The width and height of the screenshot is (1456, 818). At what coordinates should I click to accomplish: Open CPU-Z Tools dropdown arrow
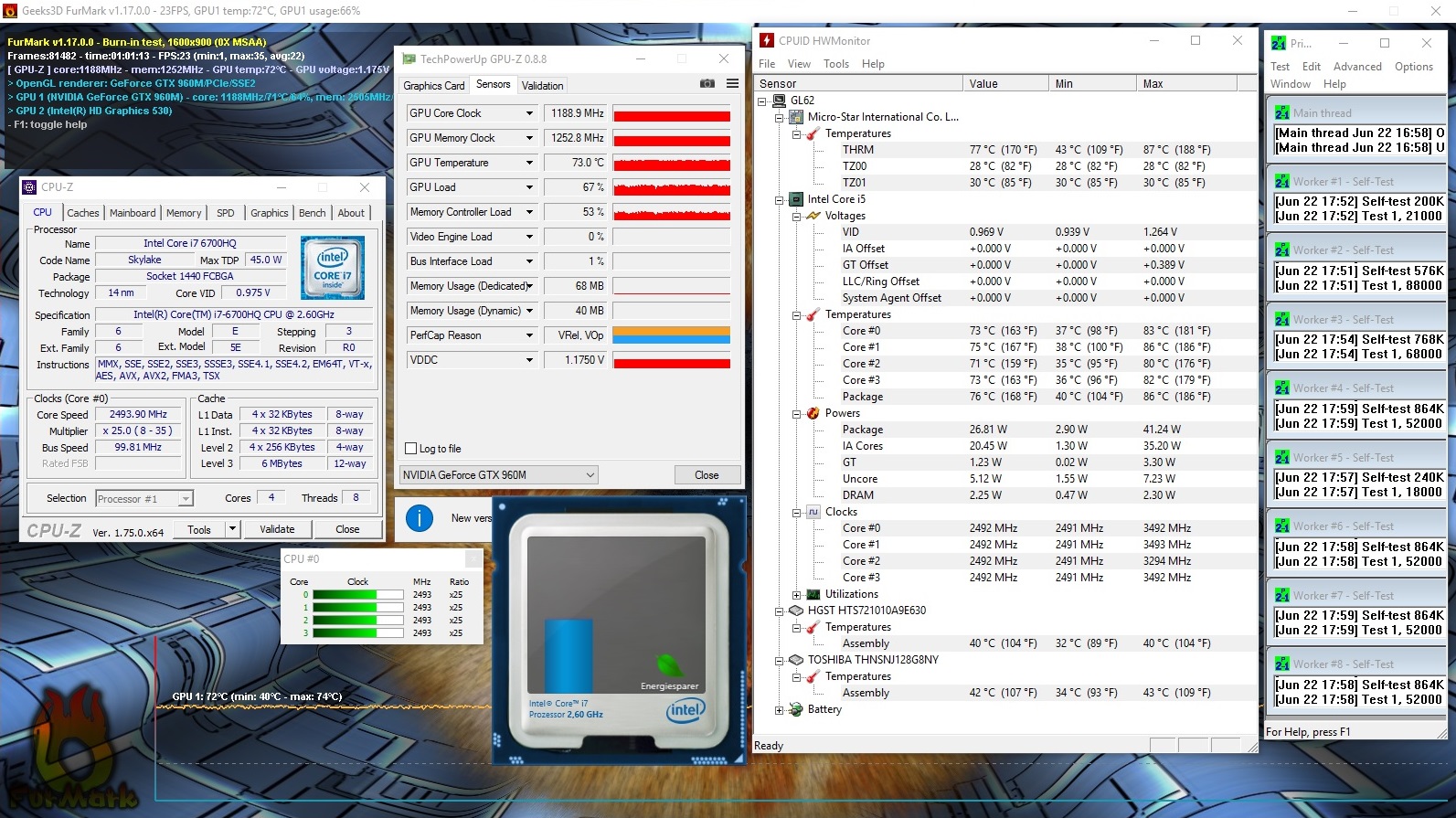coord(232,529)
